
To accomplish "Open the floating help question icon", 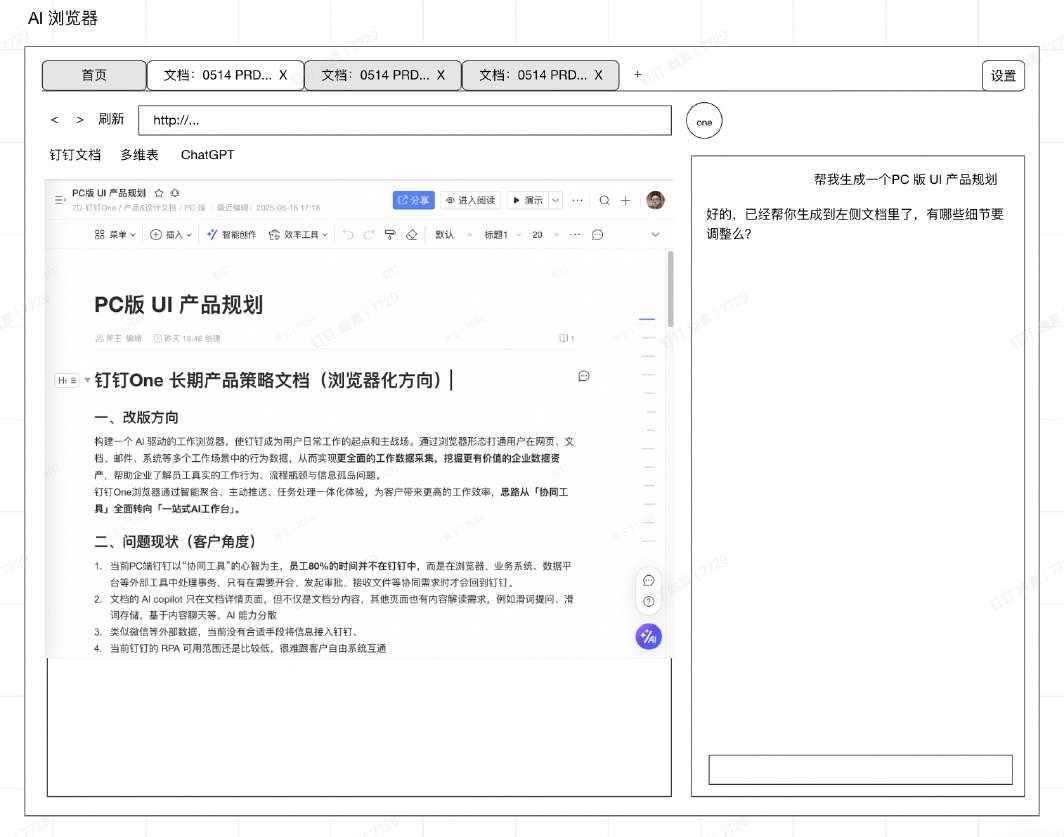I will (x=649, y=601).
